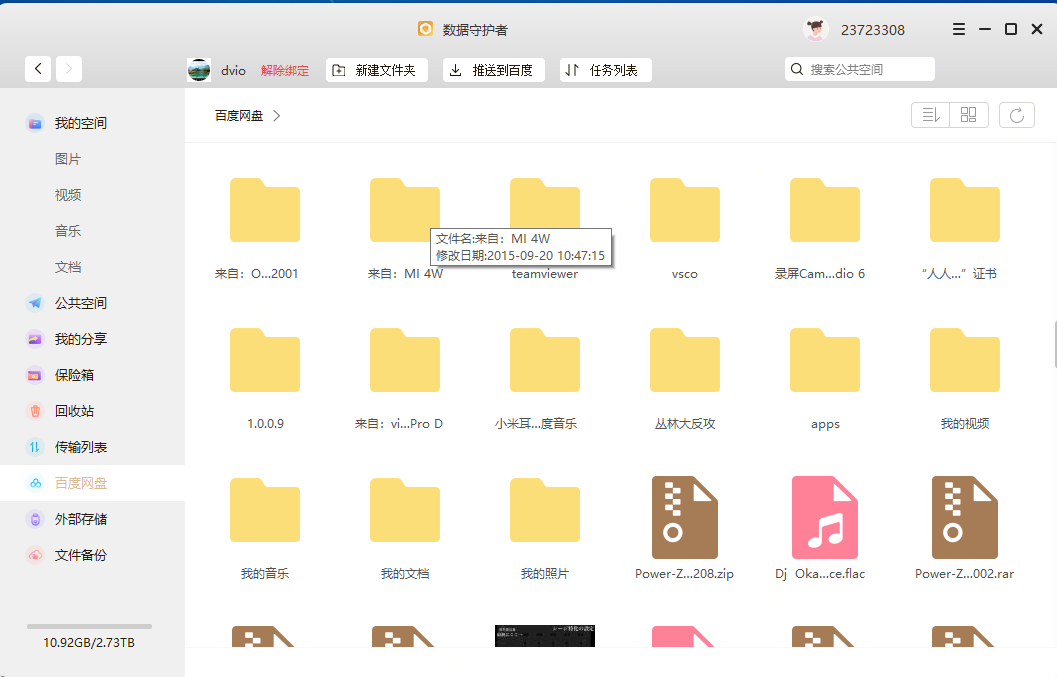This screenshot has width=1057, height=677.
Task: Click the vertical scrollbar thumb
Action: [1055, 345]
